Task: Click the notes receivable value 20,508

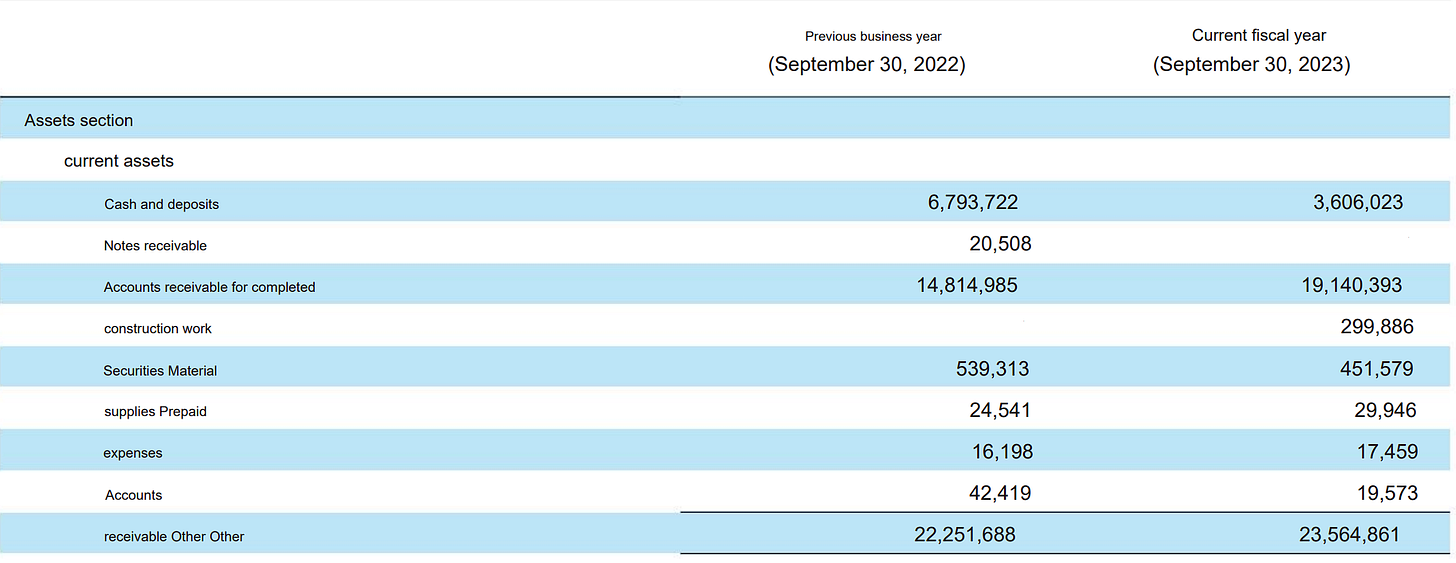Action: [x=1000, y=244]
